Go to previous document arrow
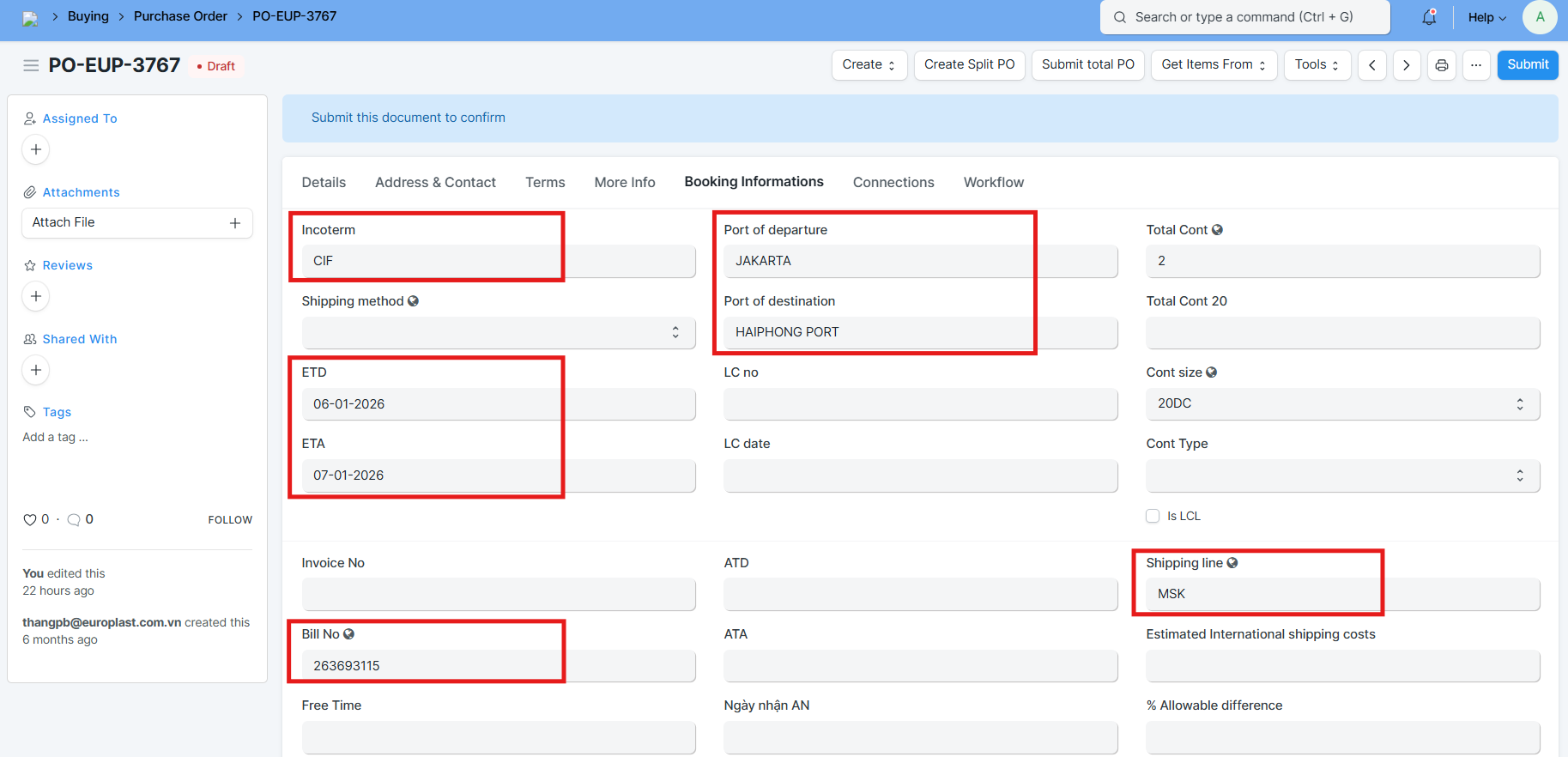 coord(1372,65)
